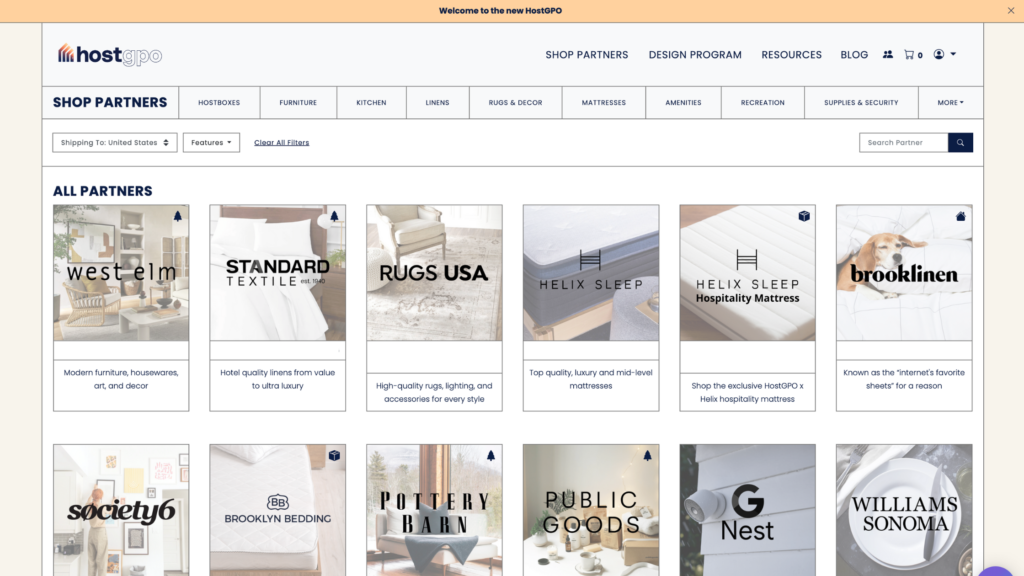This screenshot has width=1024, height=576.
Task: Click the search magnifier button
Action: (x=960, y=142)
